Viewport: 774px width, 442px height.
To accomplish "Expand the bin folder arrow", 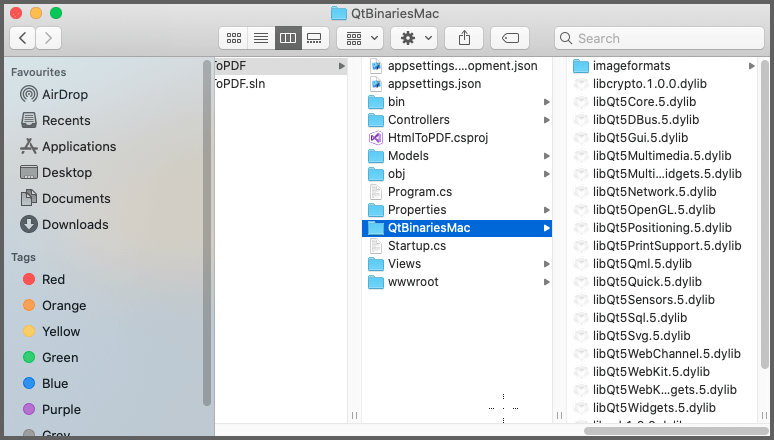I will click(x=546, y=102).
